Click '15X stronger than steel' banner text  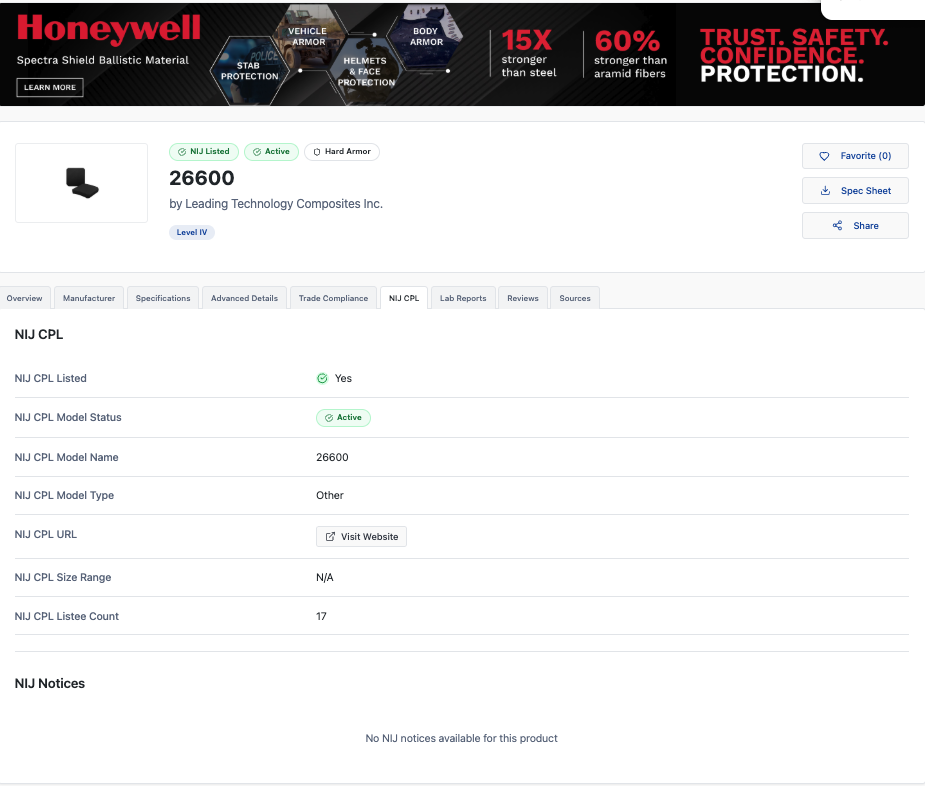tap(529, 53)
